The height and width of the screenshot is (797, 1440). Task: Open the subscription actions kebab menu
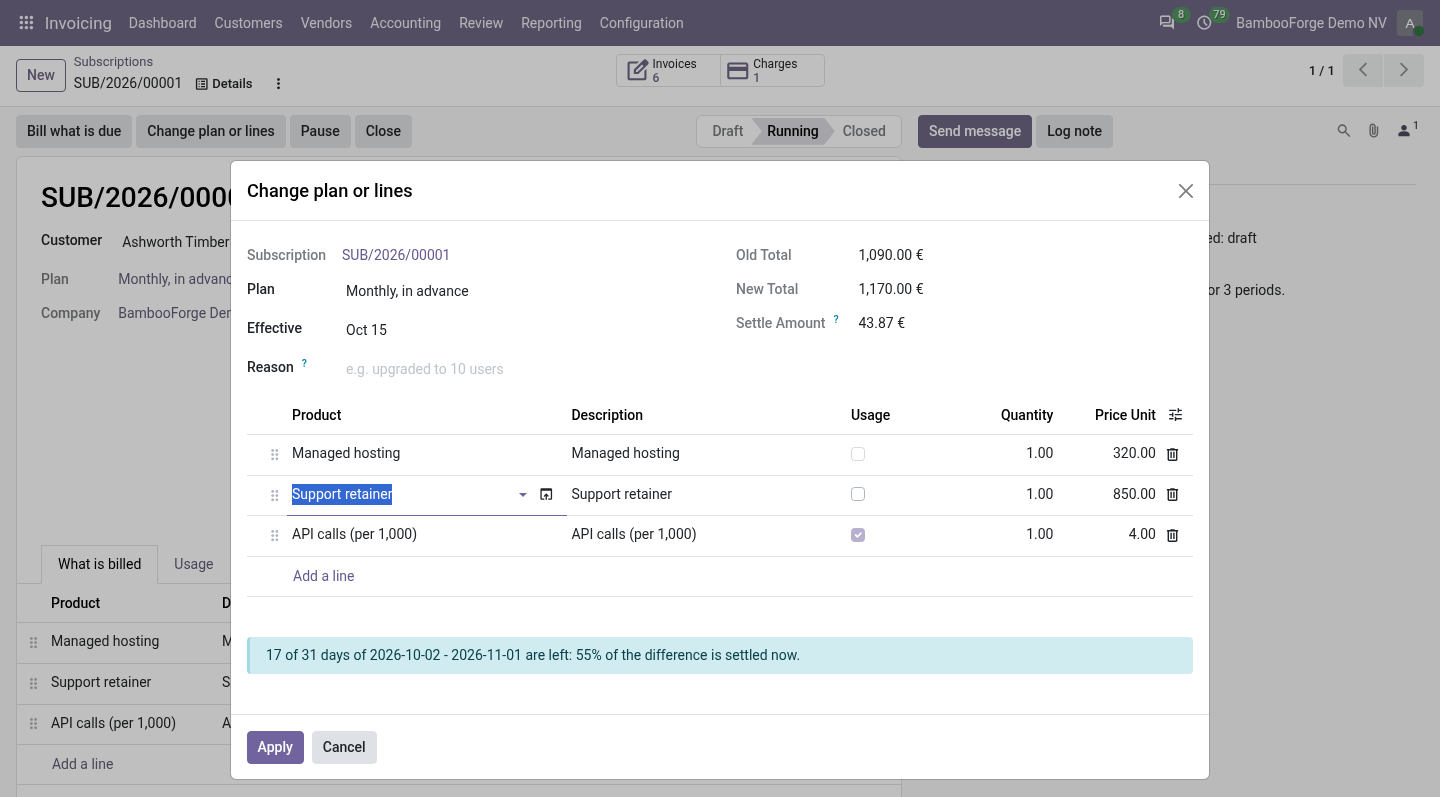279,84
